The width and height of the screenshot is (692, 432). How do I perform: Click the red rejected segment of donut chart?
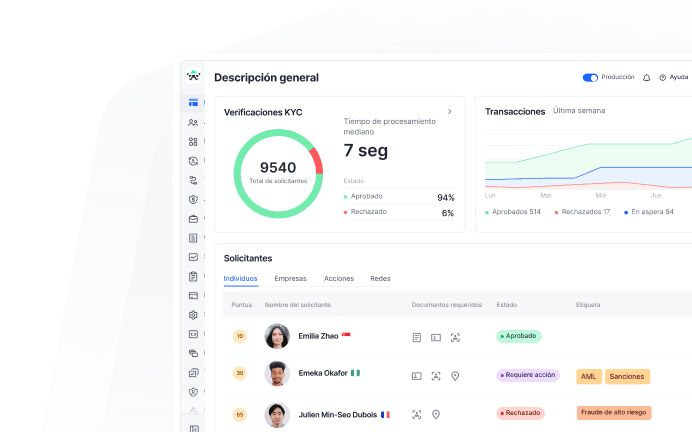coord(316,160)
